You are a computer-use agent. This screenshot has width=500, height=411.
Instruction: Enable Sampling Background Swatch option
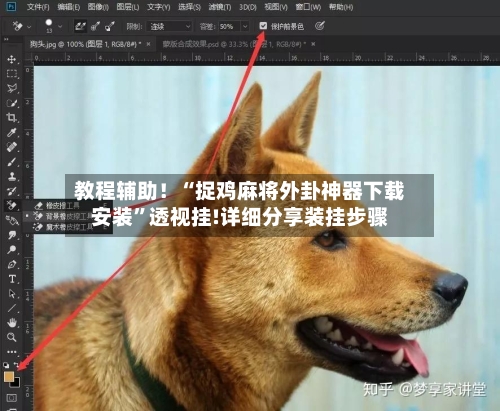(110, 26)
